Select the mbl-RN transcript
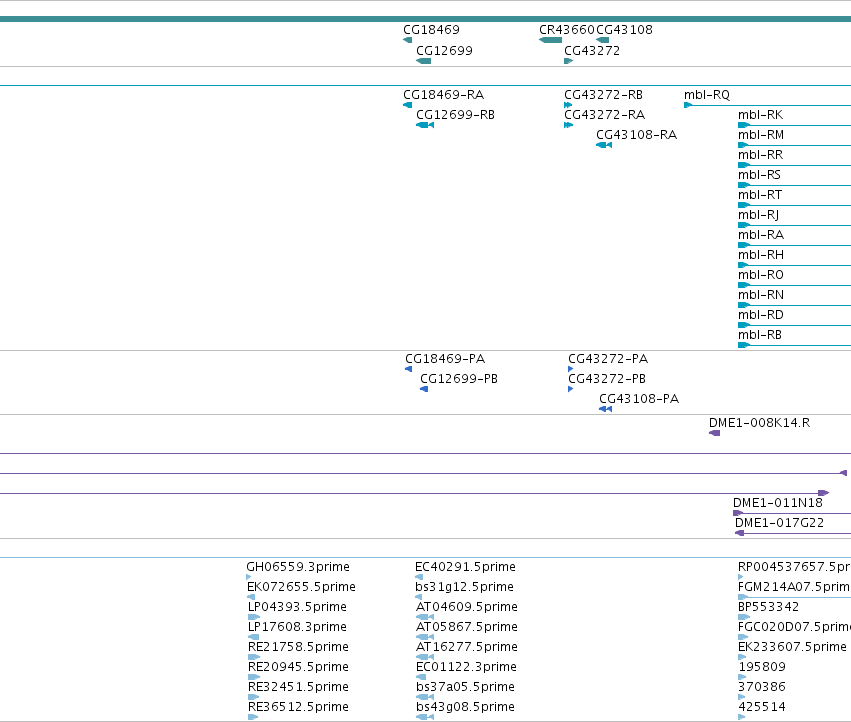The width and height of the screenshot is (851, 722). coord(761,295)
